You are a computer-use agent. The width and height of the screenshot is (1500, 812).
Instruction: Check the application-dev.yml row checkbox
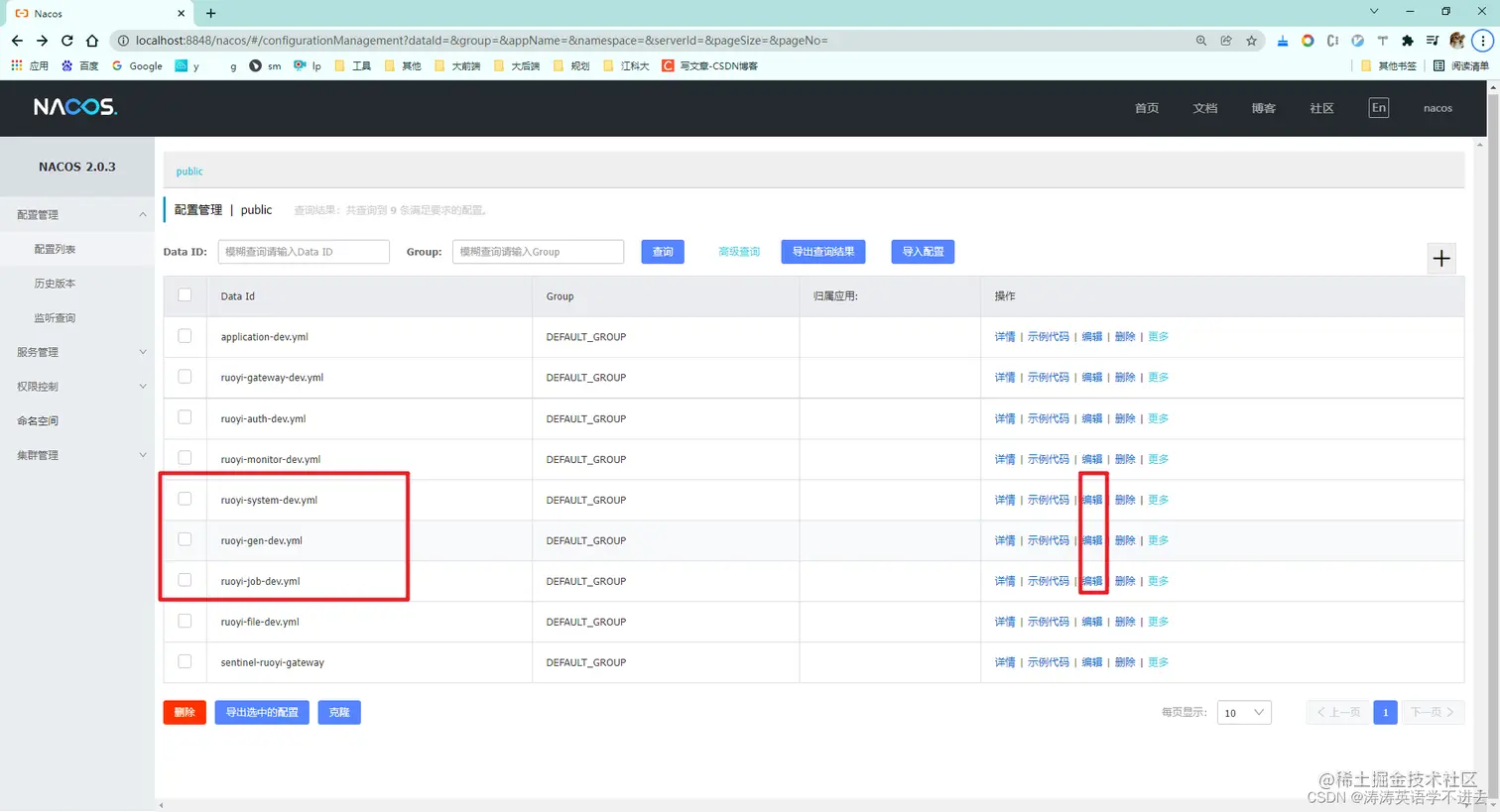[x=185, y=336]
